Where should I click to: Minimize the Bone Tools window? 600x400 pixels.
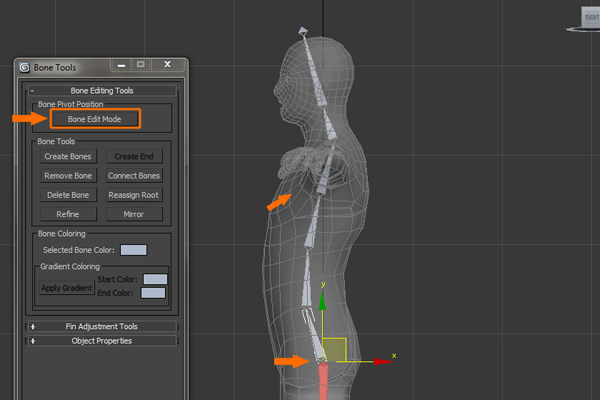pyautogui.click(x=122, y=65)
